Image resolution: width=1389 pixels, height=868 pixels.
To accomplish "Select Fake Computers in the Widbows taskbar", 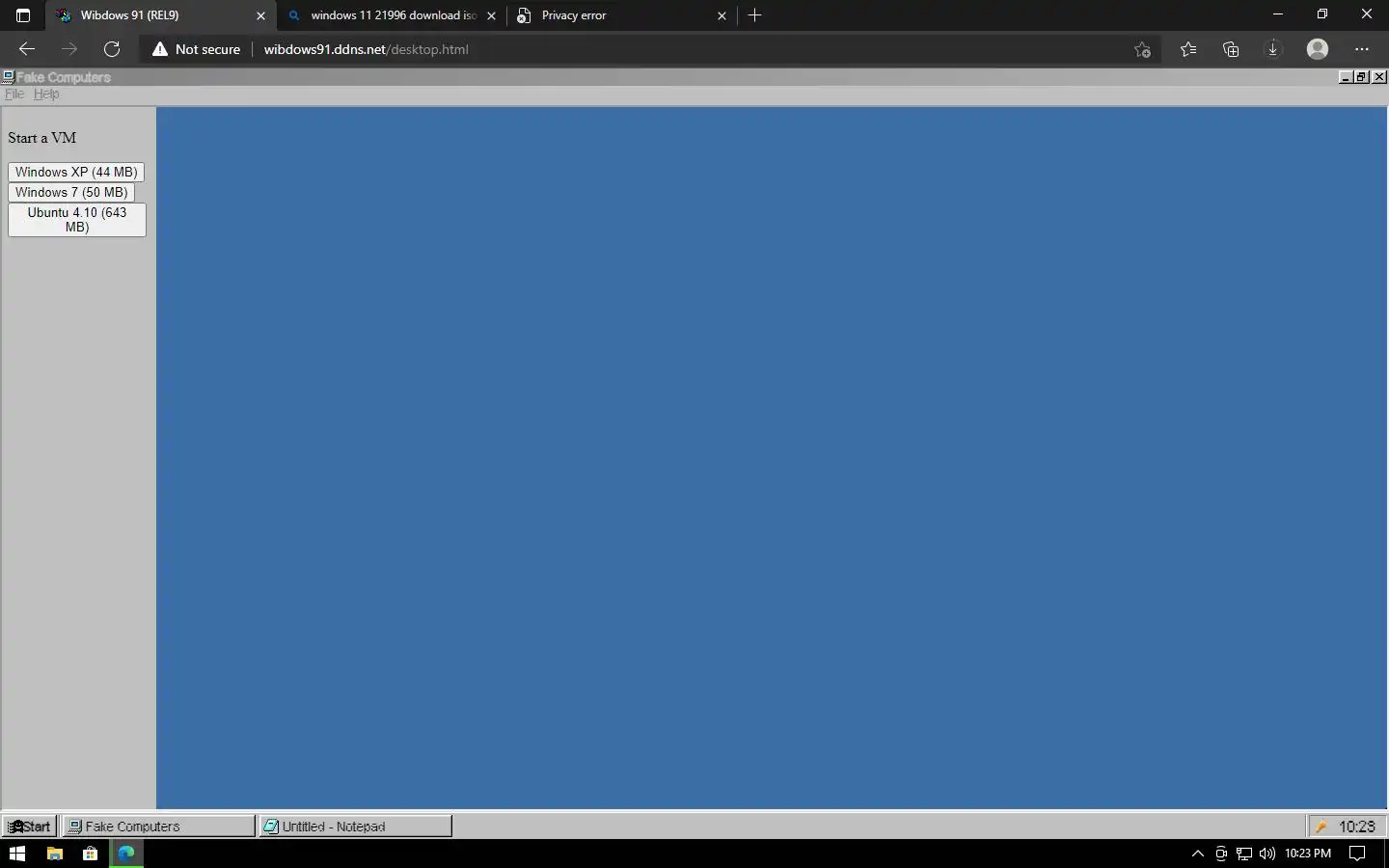I will coord(159,827).
